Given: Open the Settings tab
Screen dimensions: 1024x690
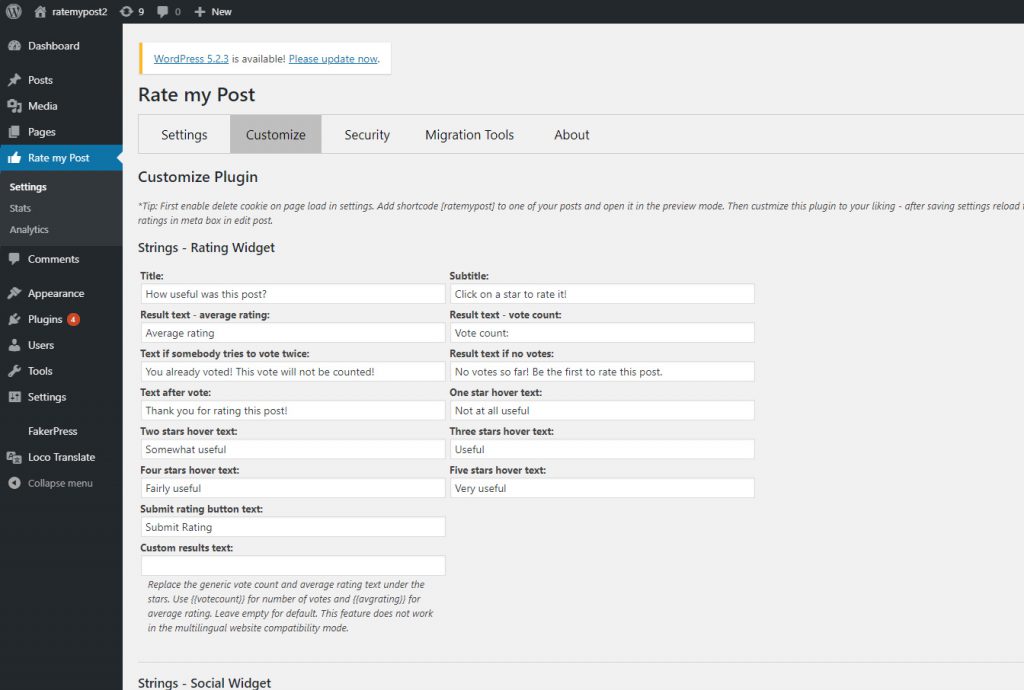Looking at the screenshot, I should point(184,134).
